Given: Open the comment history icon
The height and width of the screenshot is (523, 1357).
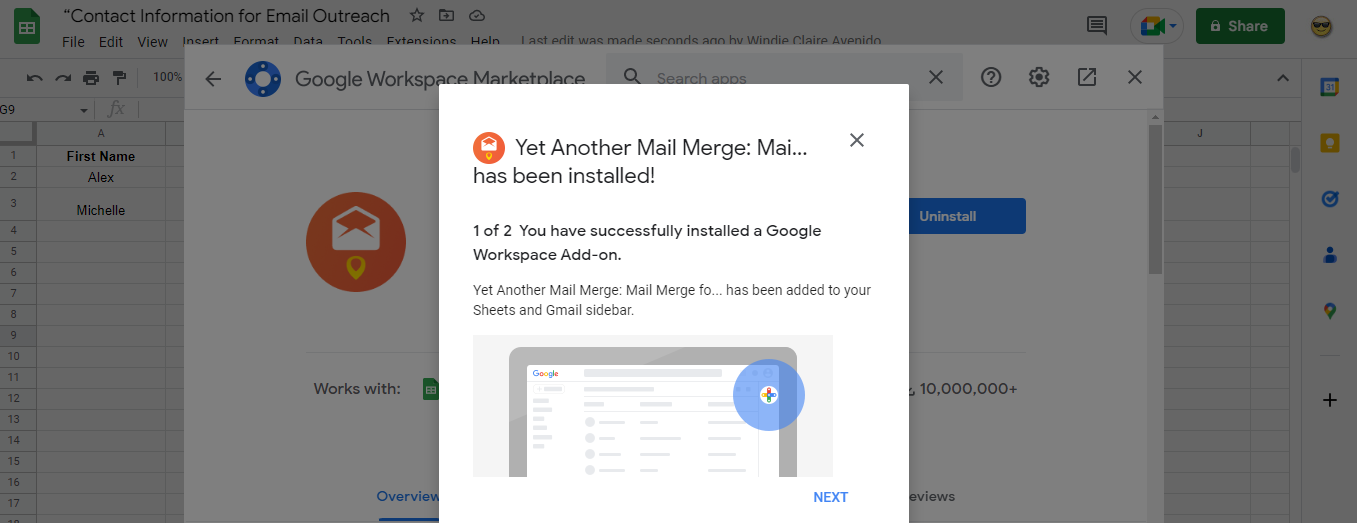Looking at the screenshot, I should pyautogui.click(x=1097, y=26).
